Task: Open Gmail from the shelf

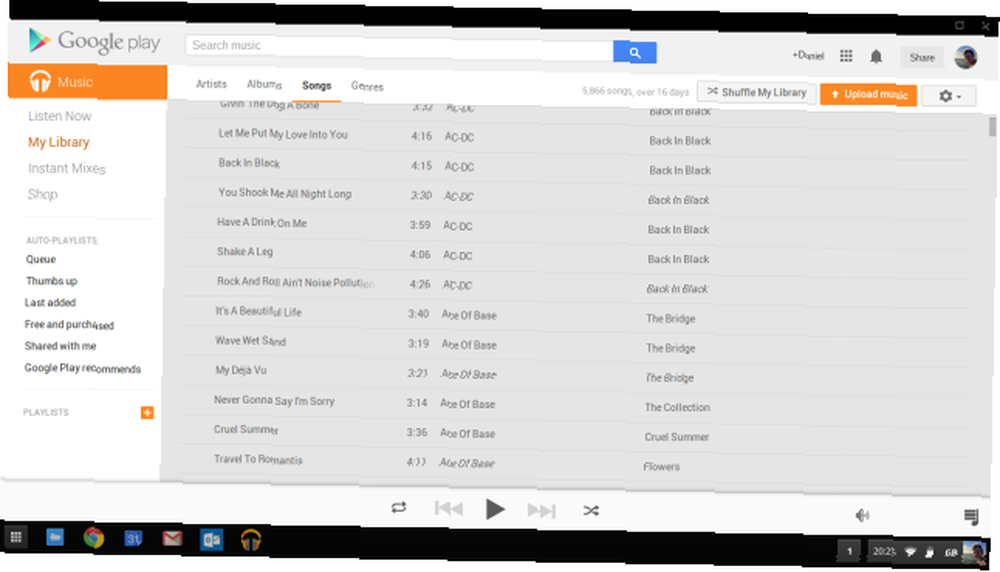Action: pyautogui.click(x=172, y=539)
